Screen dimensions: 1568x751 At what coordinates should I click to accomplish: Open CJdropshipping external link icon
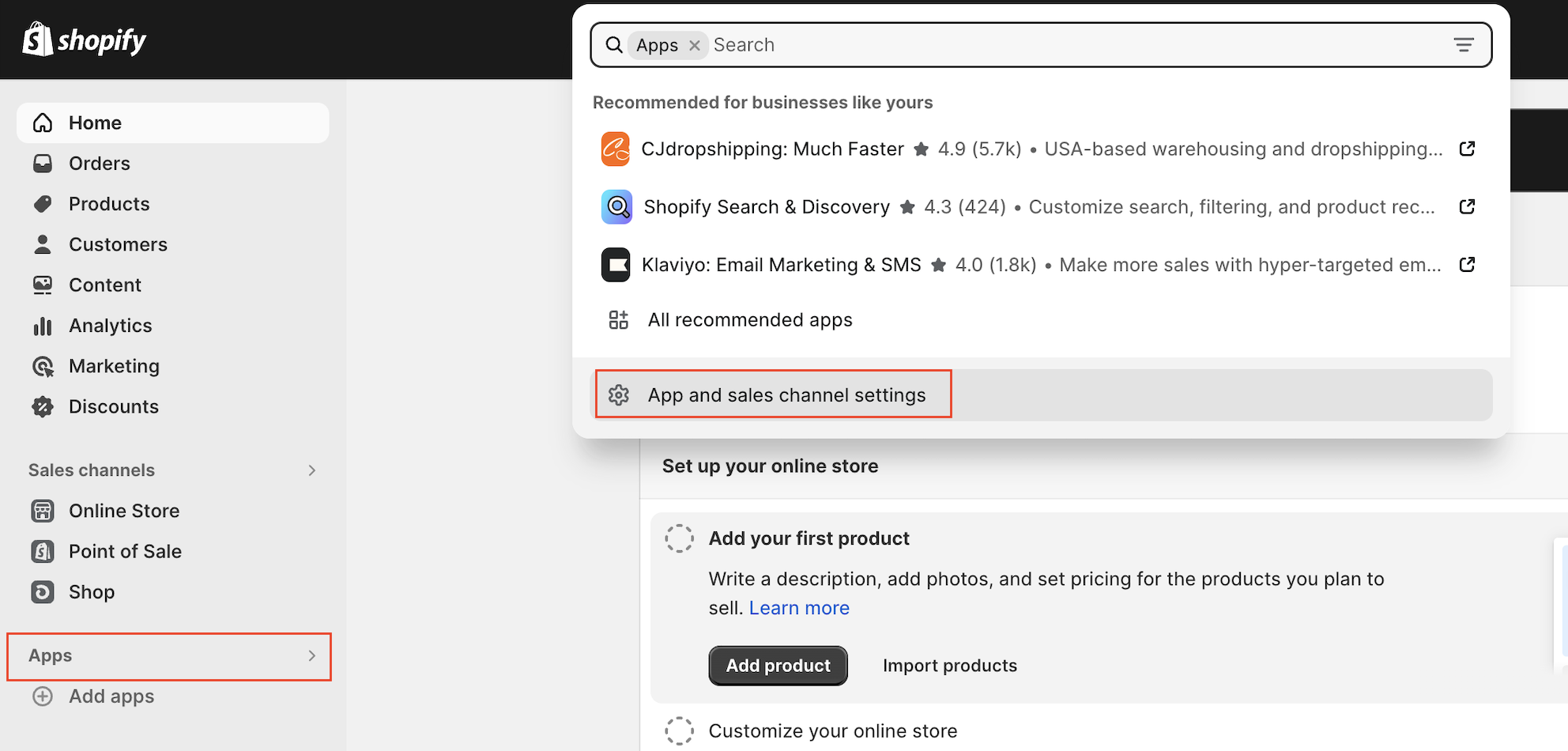1467,149
